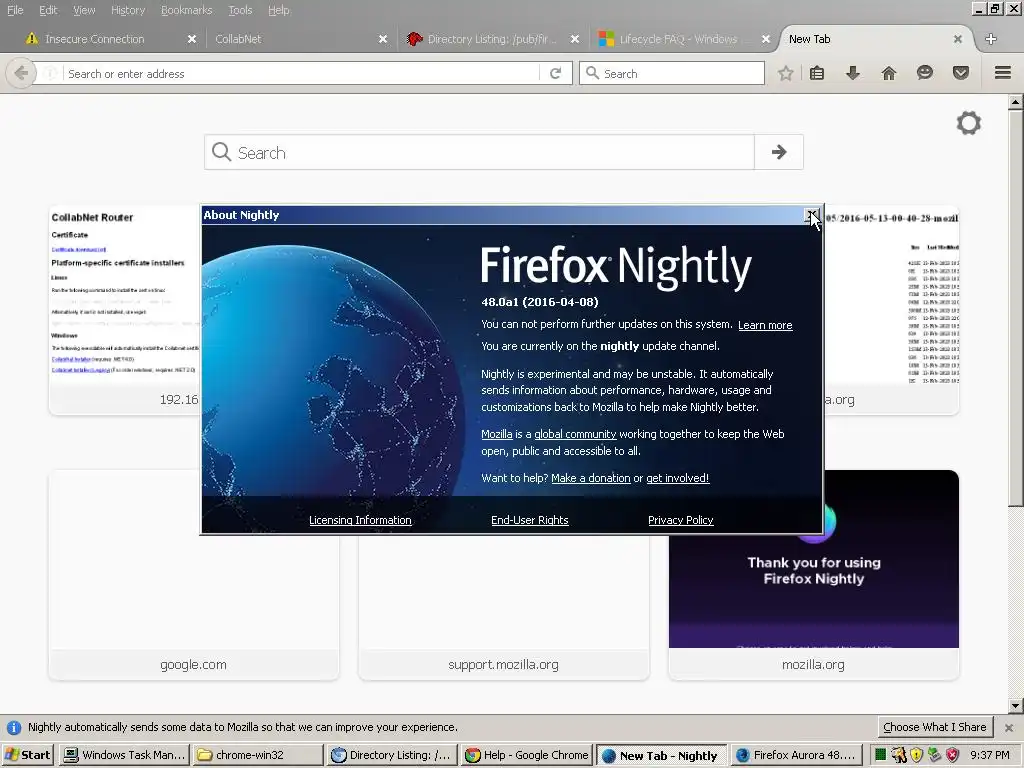Open the Mozilla link in About dialog
1024x768 pixels.
pos(497,434)
